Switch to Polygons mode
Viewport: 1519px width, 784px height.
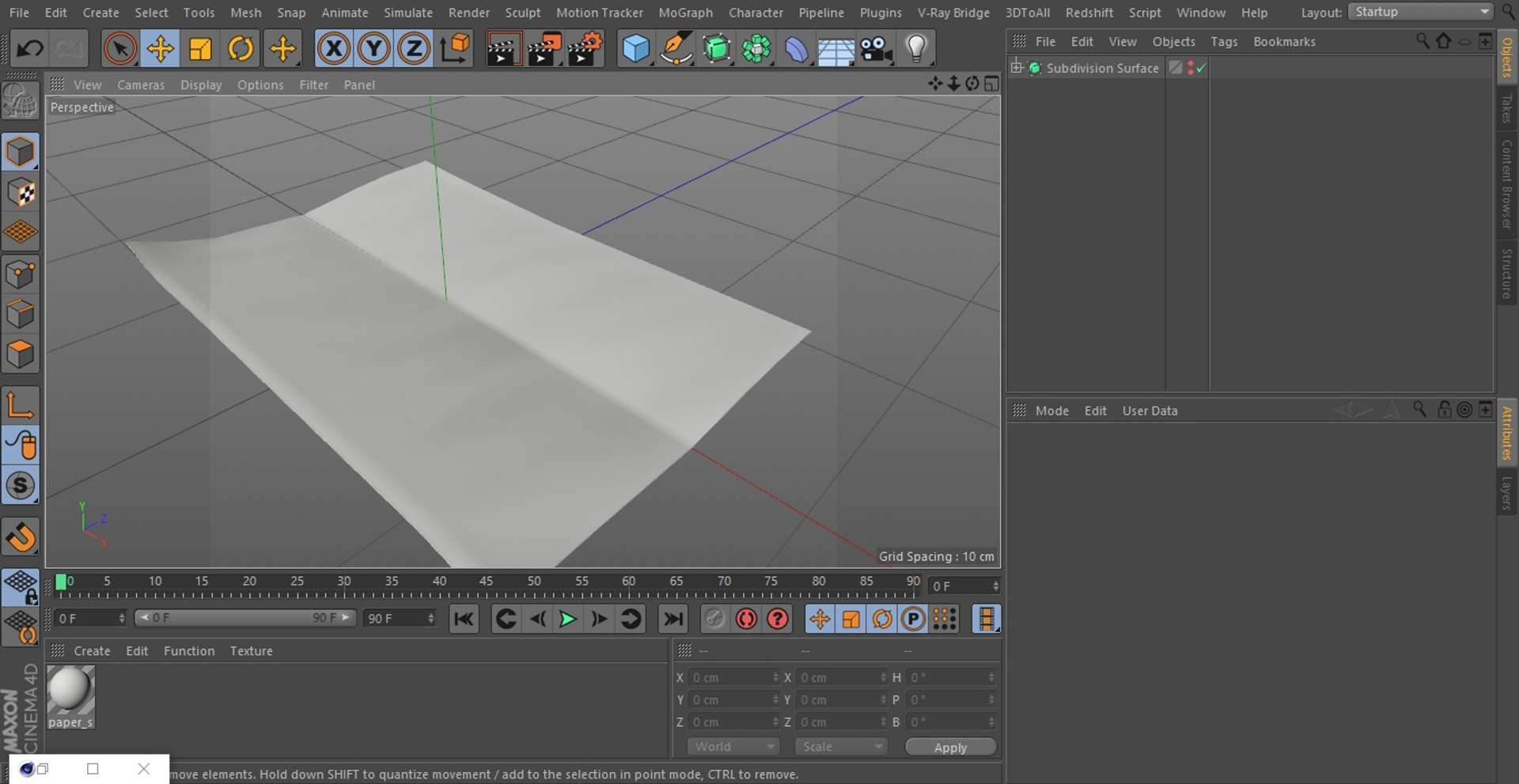tap(20, 354)
